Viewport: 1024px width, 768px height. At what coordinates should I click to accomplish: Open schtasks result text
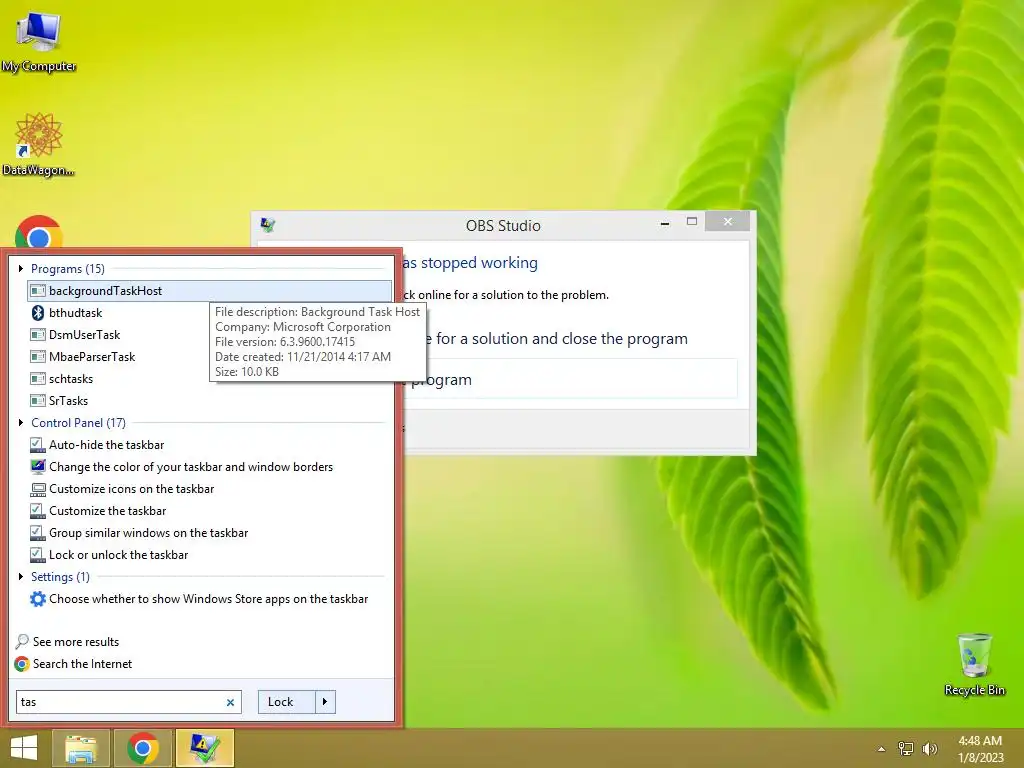click(71, 379)
